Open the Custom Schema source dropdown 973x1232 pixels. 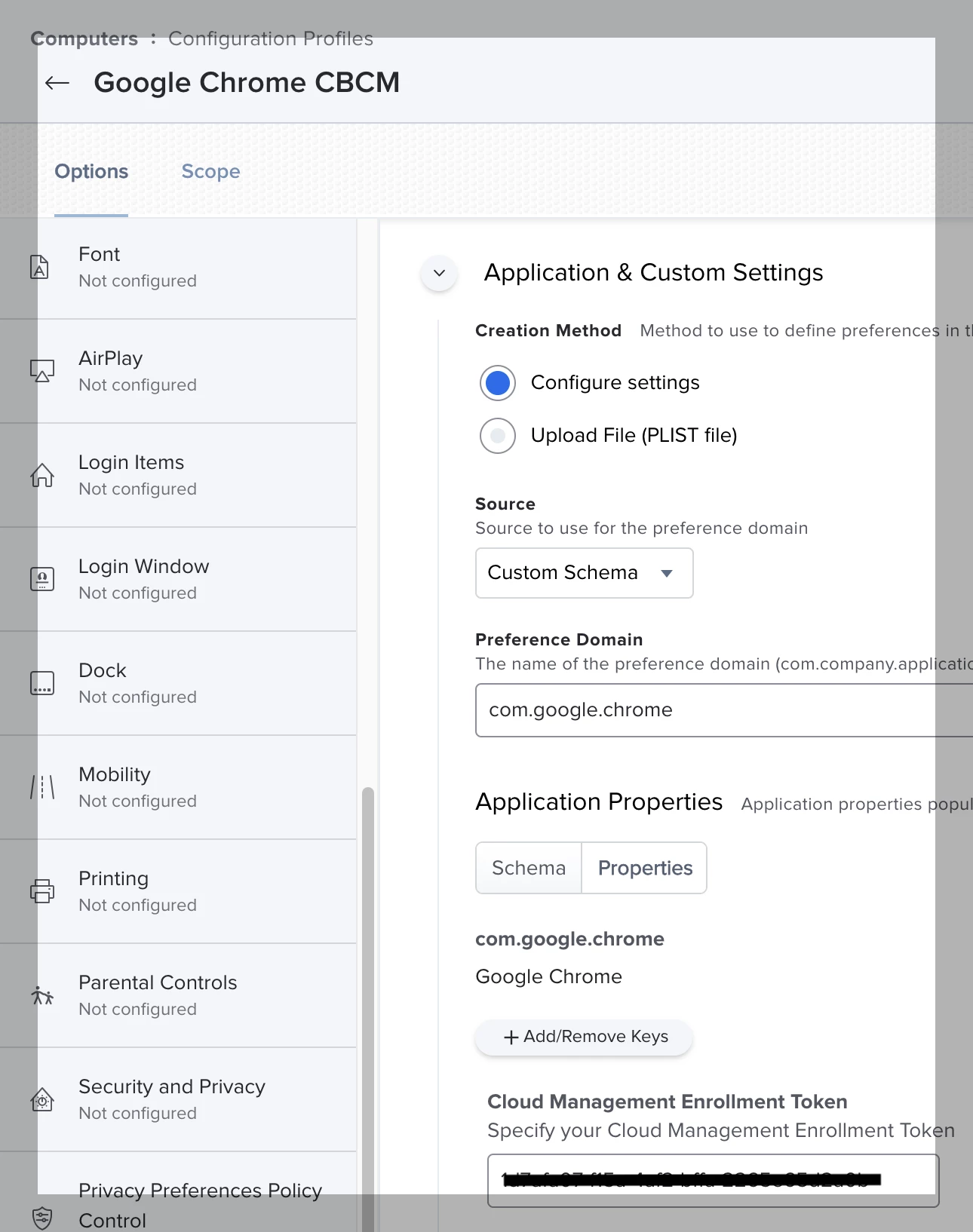[x=585, y=573]
